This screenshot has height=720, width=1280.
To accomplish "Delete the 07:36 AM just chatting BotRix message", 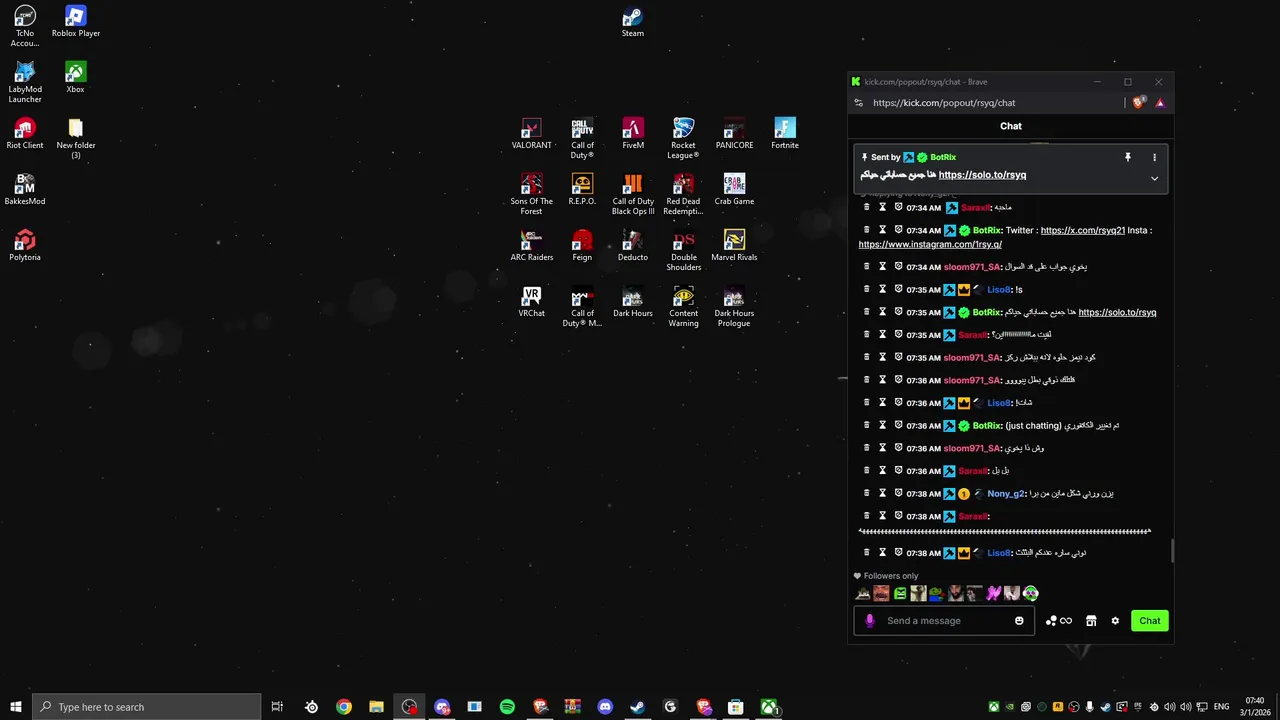I will (x=866, y=425).
